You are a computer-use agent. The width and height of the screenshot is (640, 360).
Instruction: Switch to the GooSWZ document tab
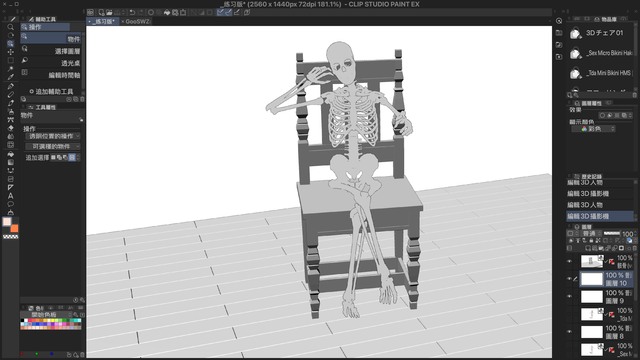(x=136, y=22)
